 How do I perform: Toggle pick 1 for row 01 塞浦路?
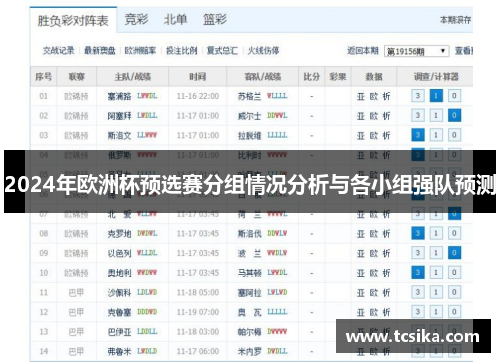click(x=436, y=96)
